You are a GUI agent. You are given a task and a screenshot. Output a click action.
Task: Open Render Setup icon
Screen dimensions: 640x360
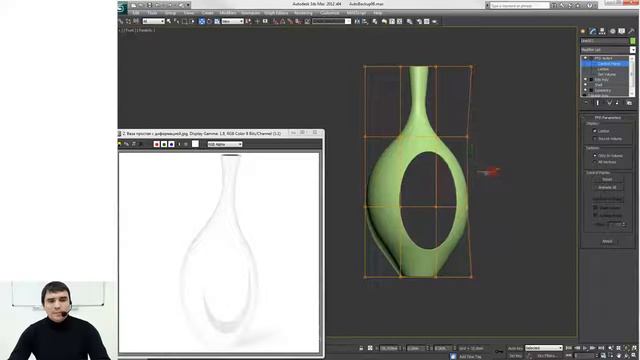(419, 21)
